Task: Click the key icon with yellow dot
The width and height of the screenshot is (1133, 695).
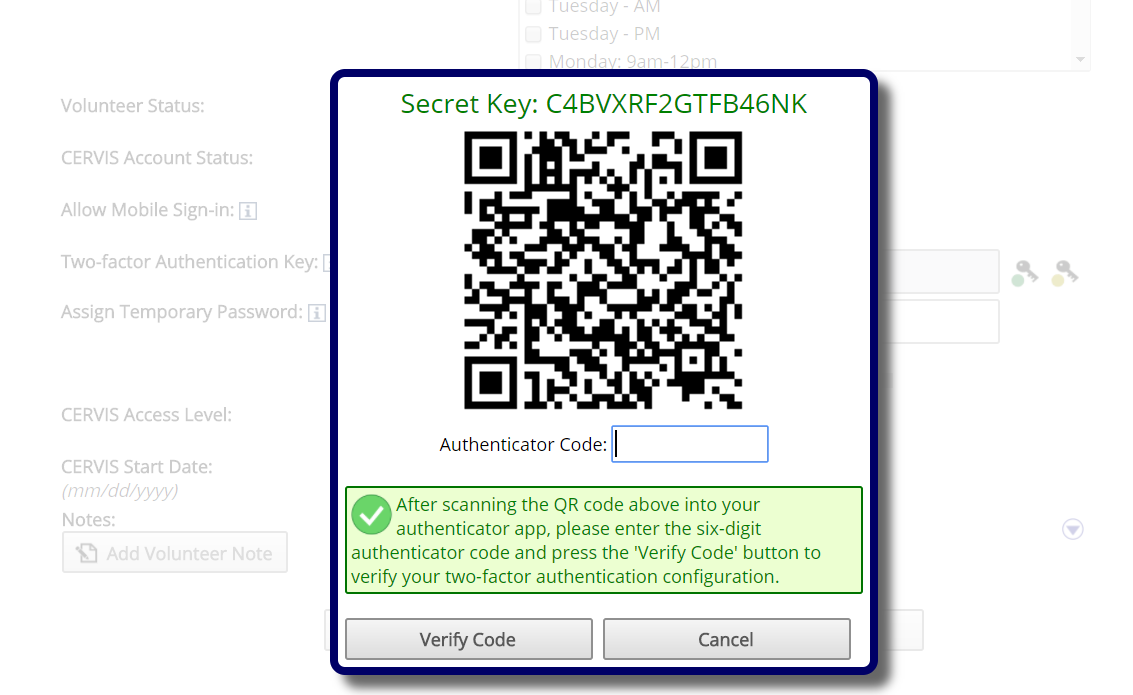Action: click(x=1065, y=273)
